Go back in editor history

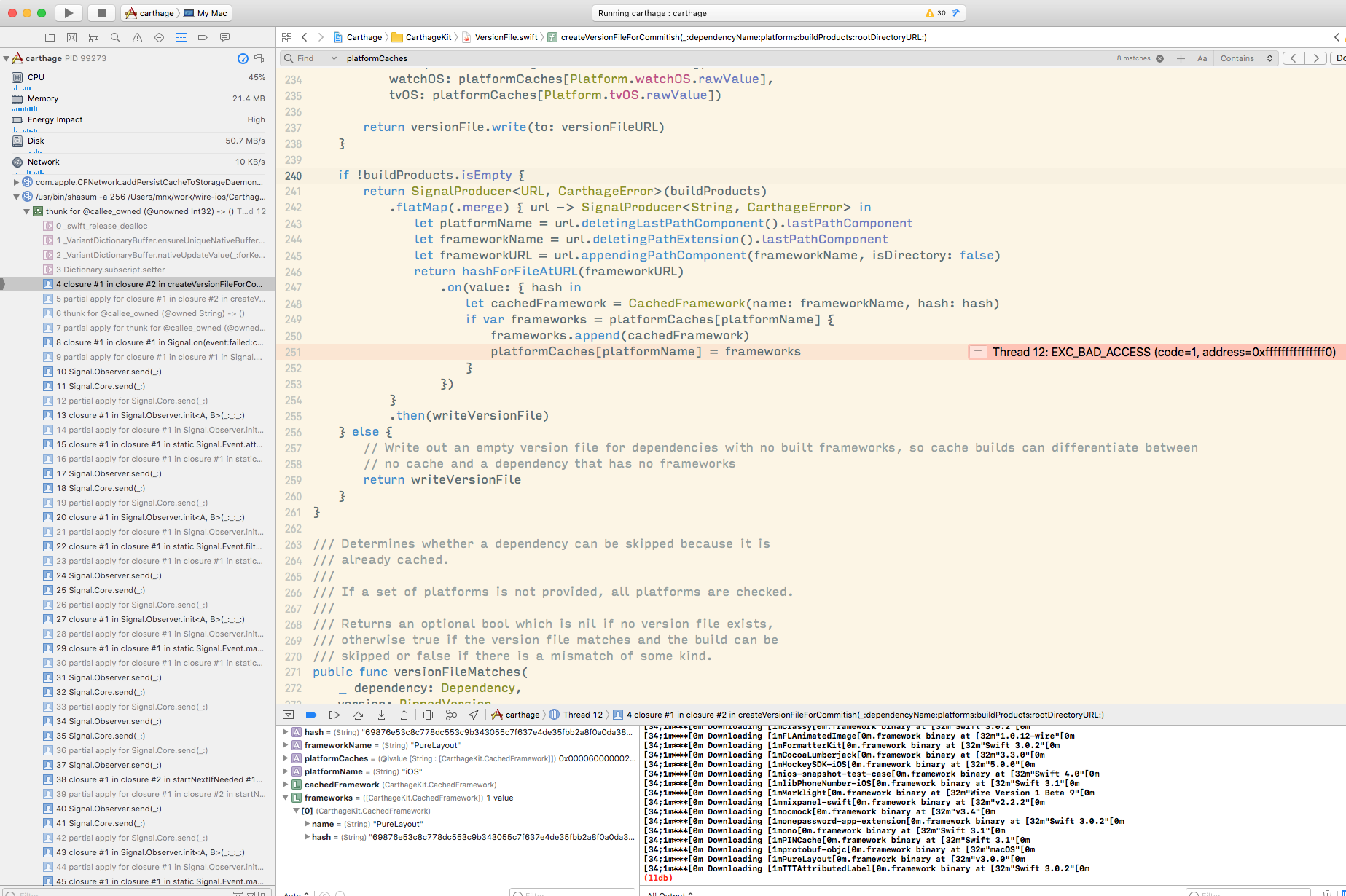(x=305, y=37)
